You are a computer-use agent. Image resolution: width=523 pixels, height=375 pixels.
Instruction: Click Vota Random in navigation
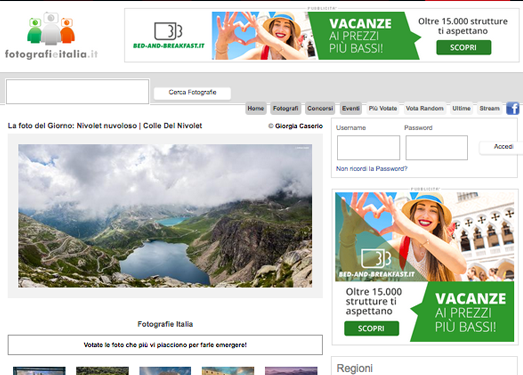pos(425,108)
